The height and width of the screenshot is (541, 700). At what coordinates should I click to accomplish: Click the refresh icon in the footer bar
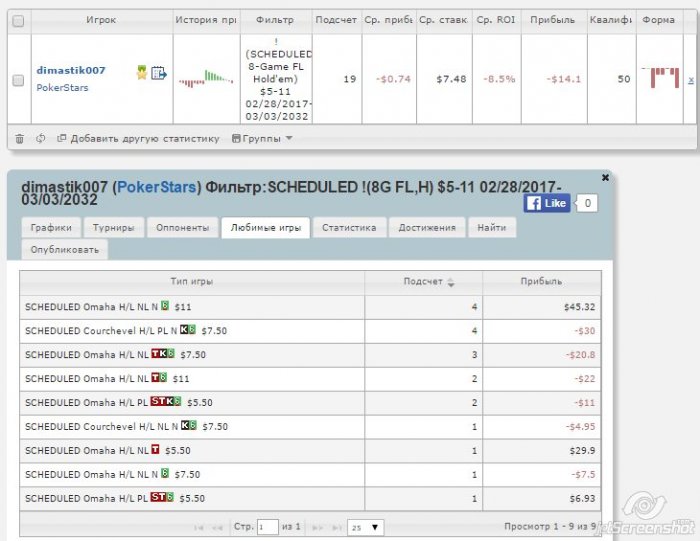pos(41,138)
